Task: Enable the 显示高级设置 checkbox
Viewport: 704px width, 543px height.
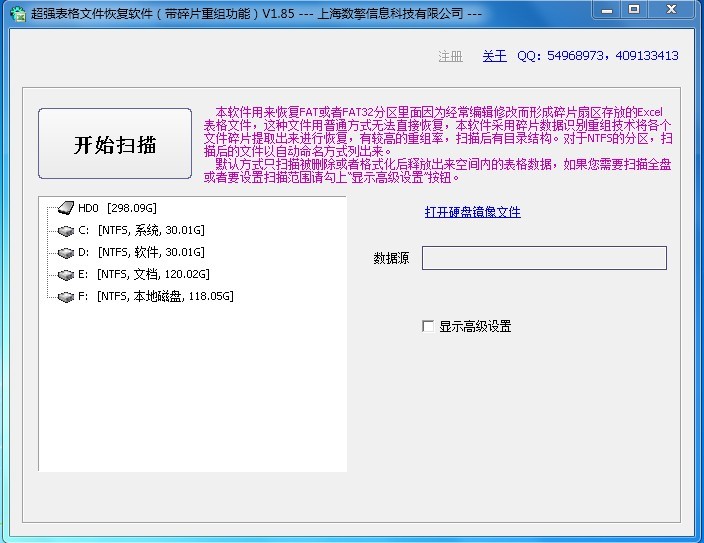Action: coord(428,326)
